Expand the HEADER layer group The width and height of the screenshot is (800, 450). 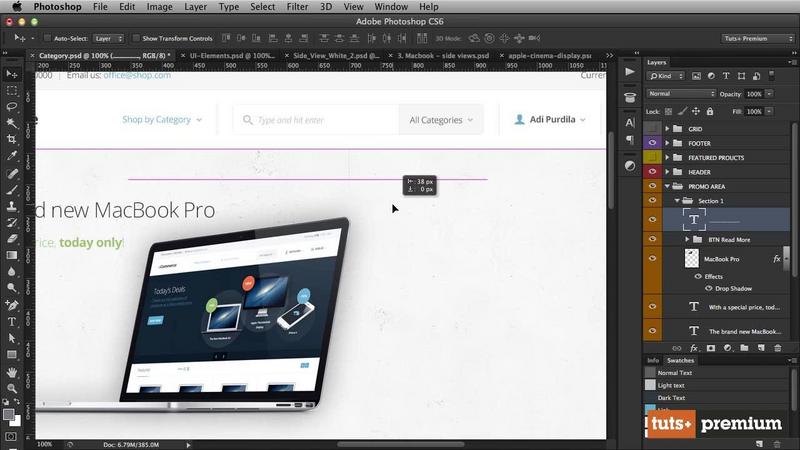pyautogui.click(x=667, y=172)
